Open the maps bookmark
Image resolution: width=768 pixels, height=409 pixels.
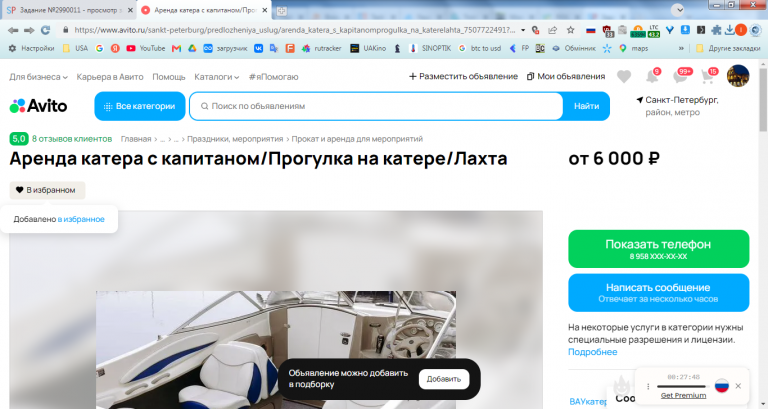pyautogui.click(x=633, y=48)
